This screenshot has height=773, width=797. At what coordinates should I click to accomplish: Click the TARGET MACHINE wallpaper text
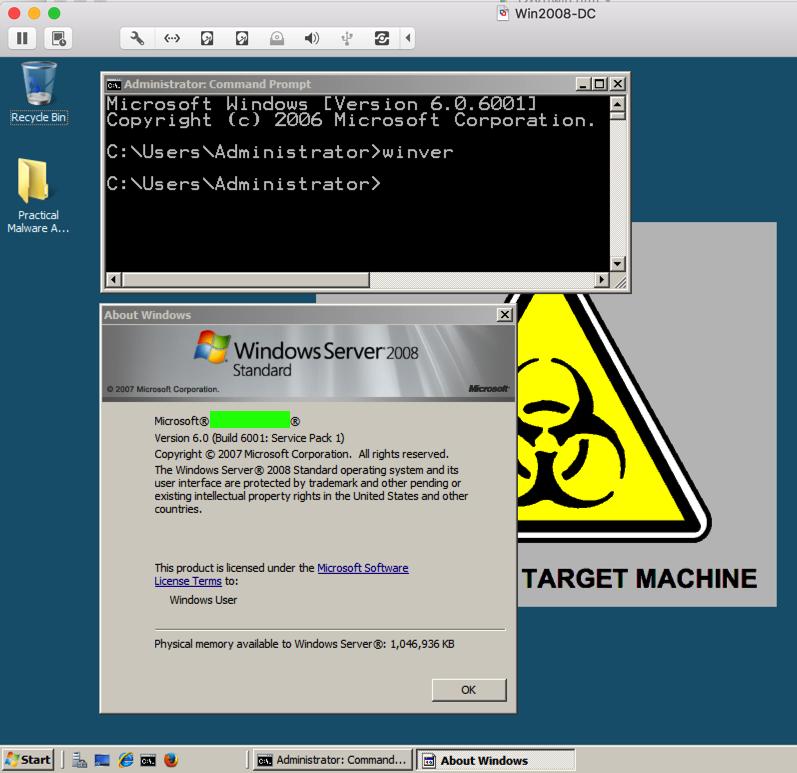pos(639,578)
